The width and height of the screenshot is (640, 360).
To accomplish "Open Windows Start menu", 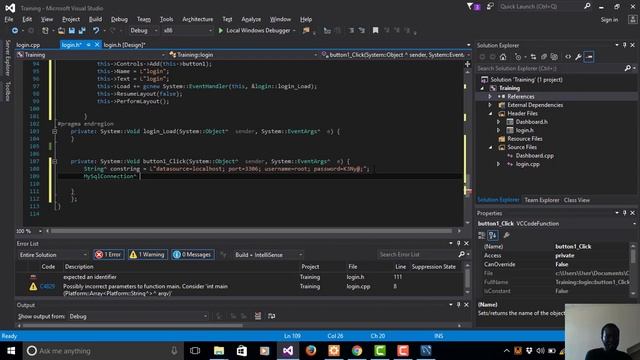I will point(11,351).
